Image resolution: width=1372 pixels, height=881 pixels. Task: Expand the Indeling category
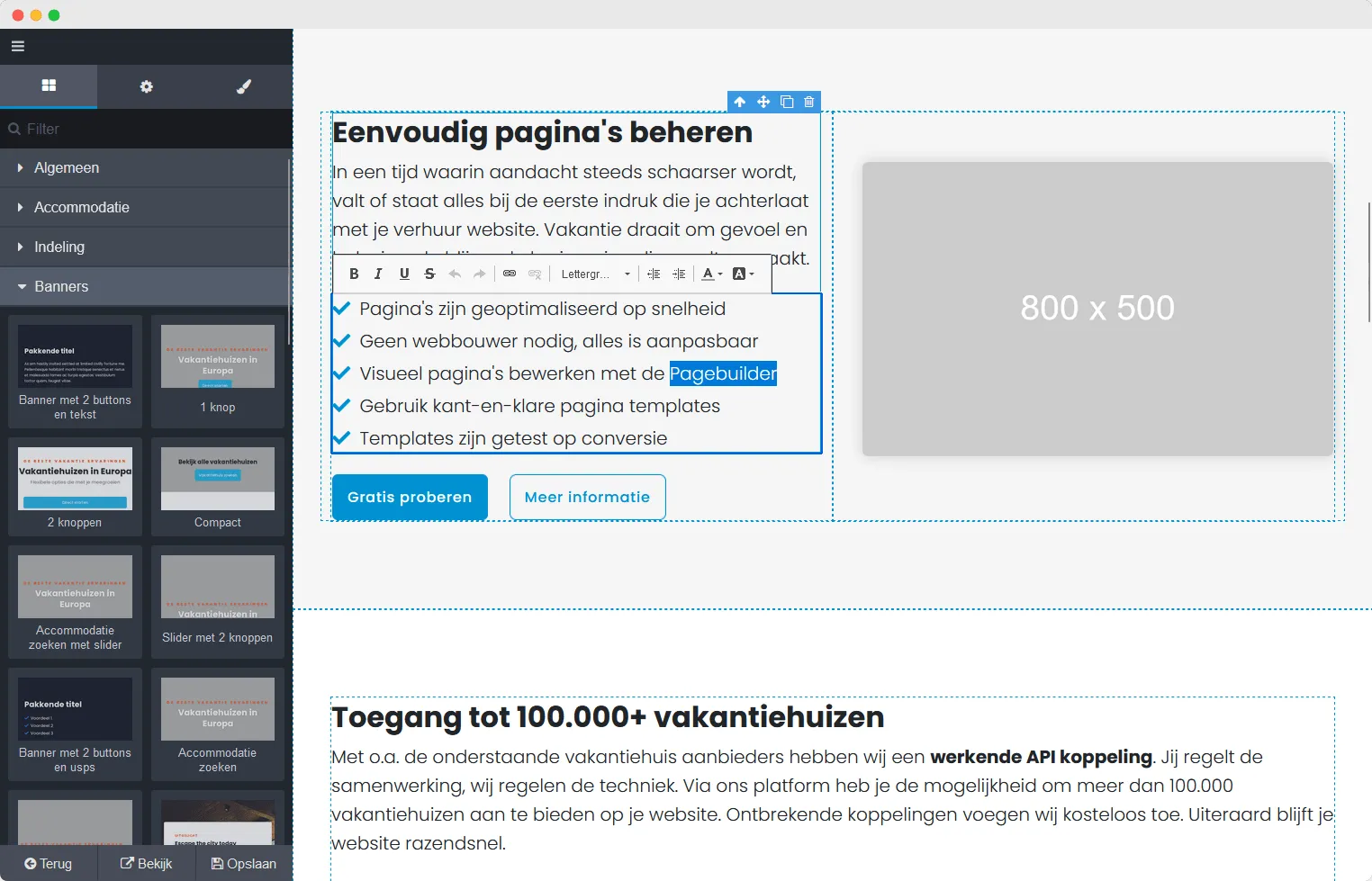point(144,247)
